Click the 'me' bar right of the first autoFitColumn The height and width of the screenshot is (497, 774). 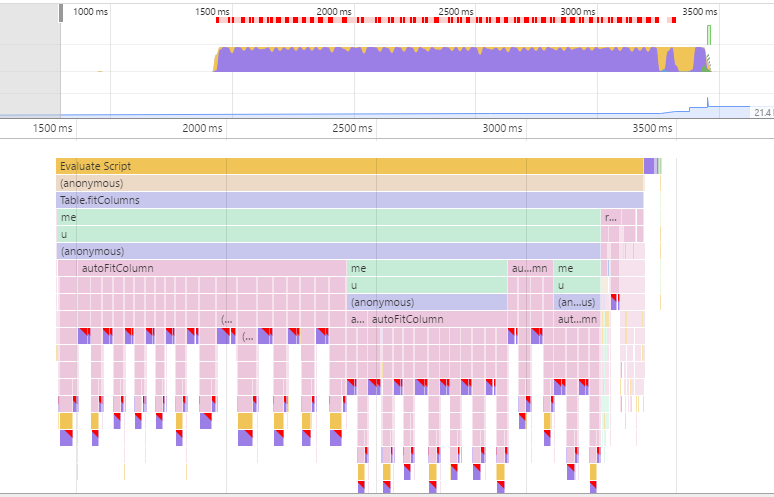[x=427, y=268]
